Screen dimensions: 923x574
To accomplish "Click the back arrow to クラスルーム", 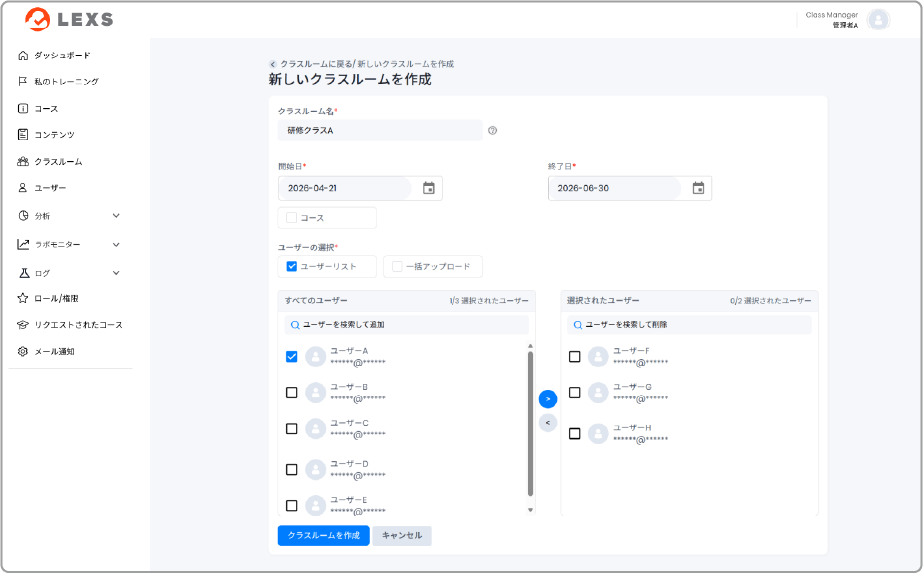I will pos(273,64).
